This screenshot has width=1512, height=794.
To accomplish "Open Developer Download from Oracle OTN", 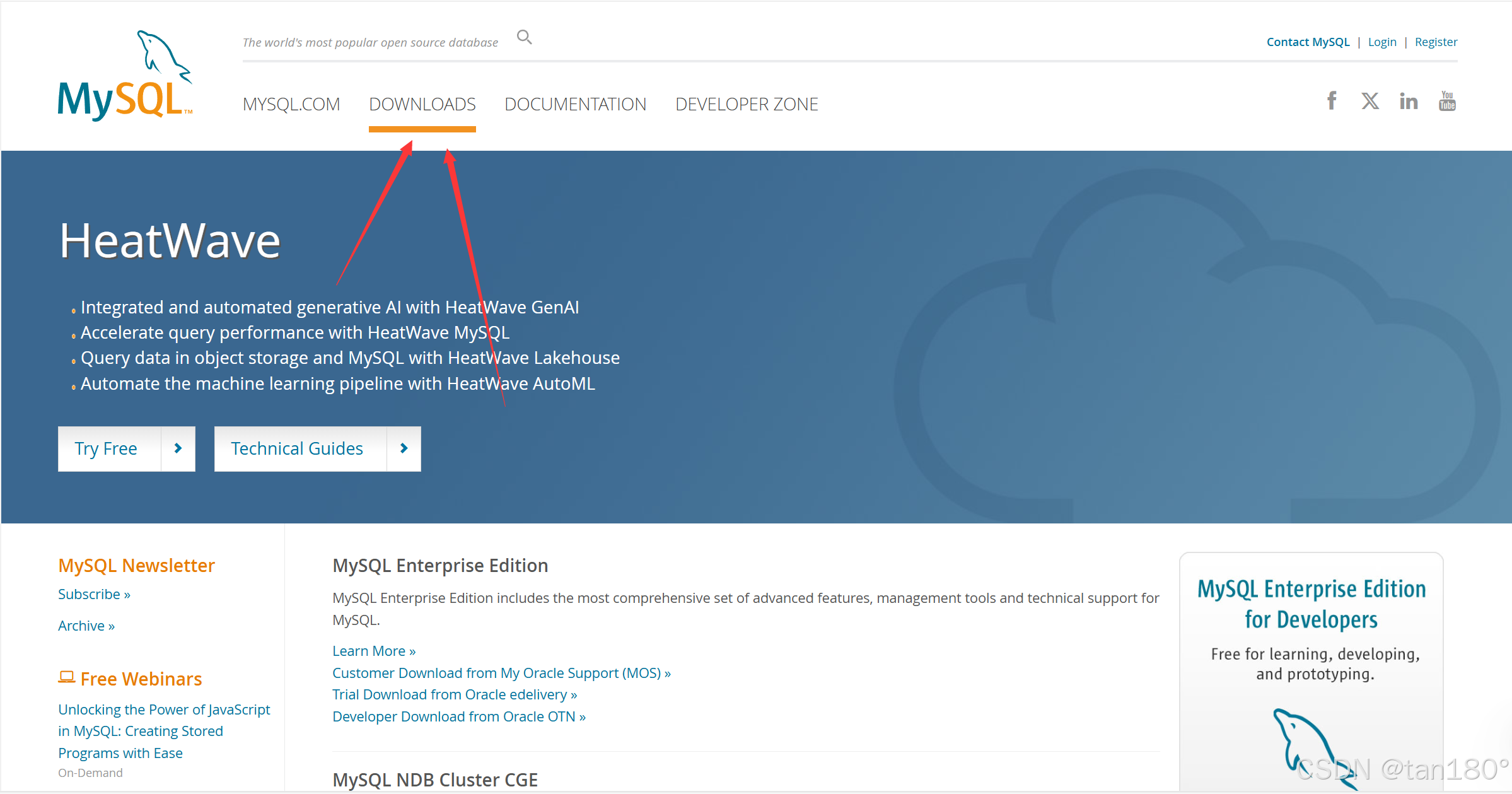I will pos(459,716).
